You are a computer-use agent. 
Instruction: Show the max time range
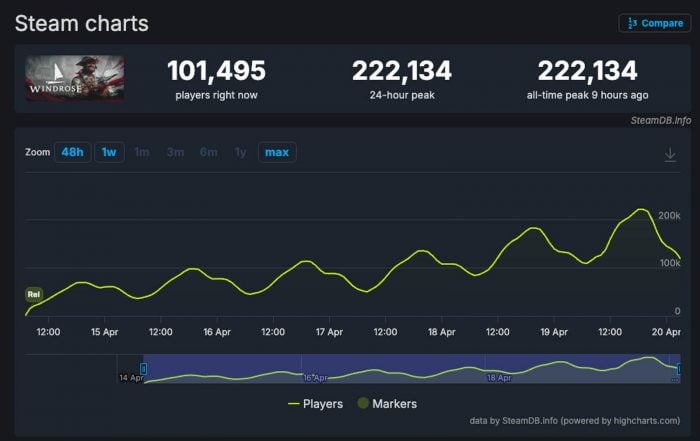pos(277,152)
